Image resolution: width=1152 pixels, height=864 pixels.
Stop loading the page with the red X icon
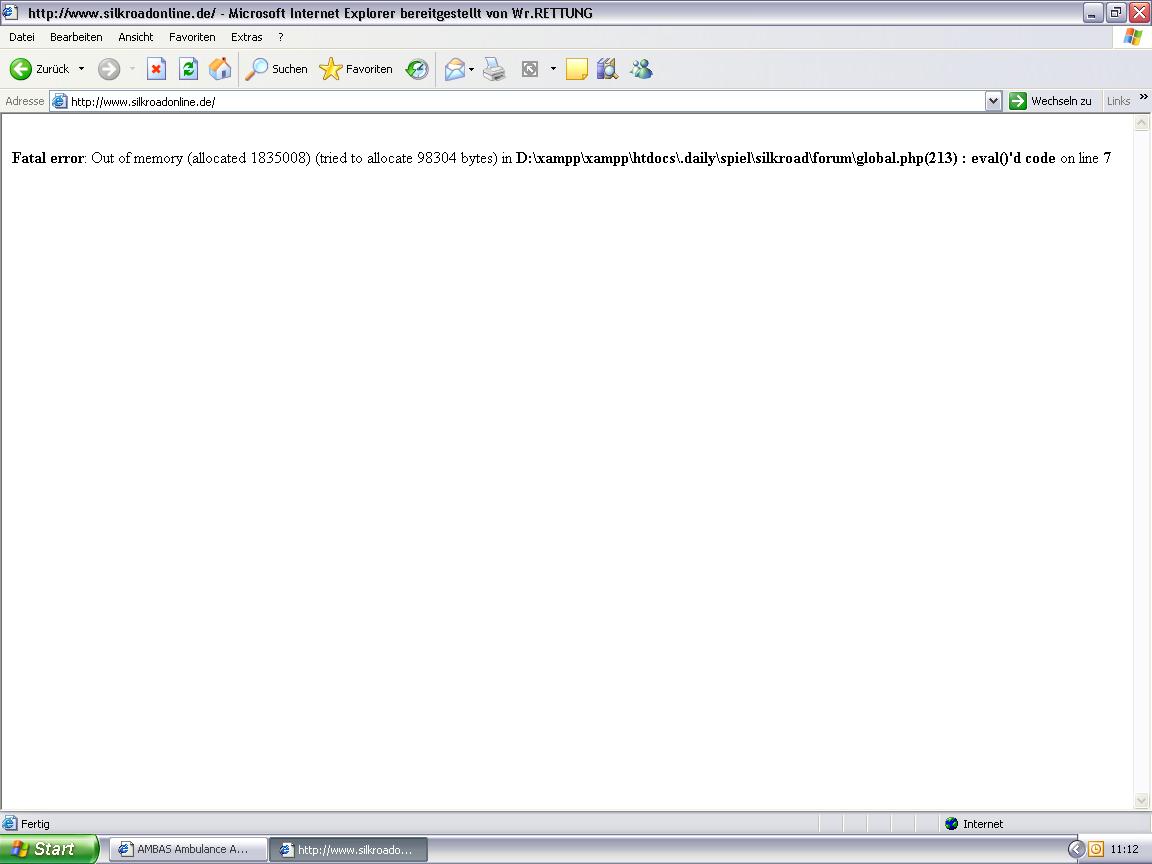tap(156, 69)
